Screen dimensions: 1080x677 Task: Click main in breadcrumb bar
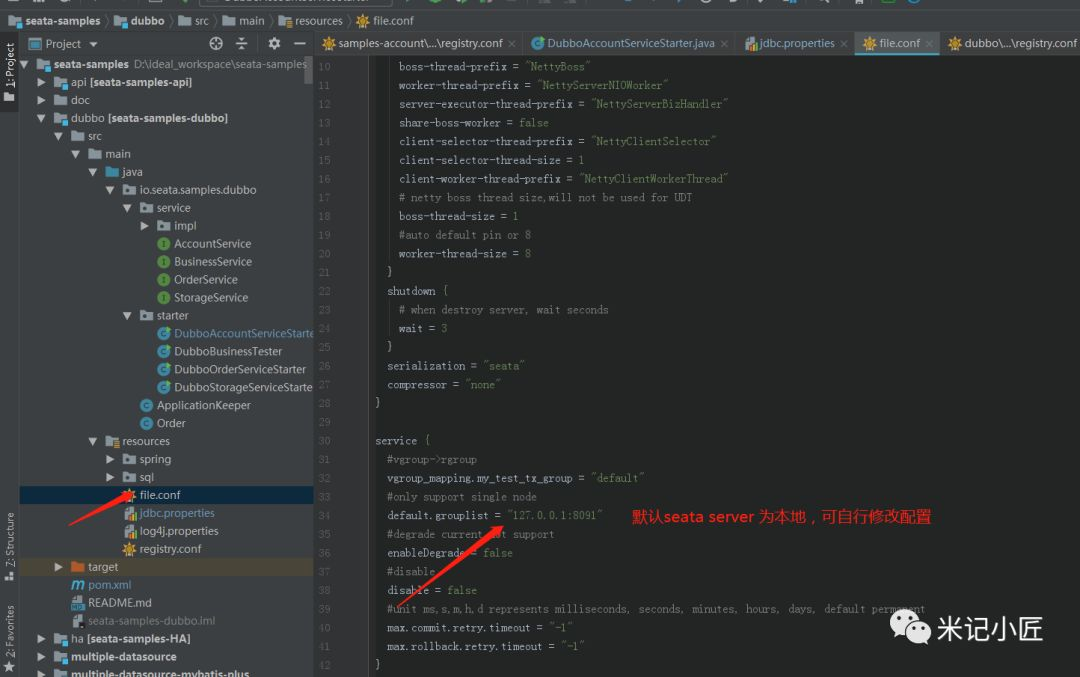click(244, 21)
